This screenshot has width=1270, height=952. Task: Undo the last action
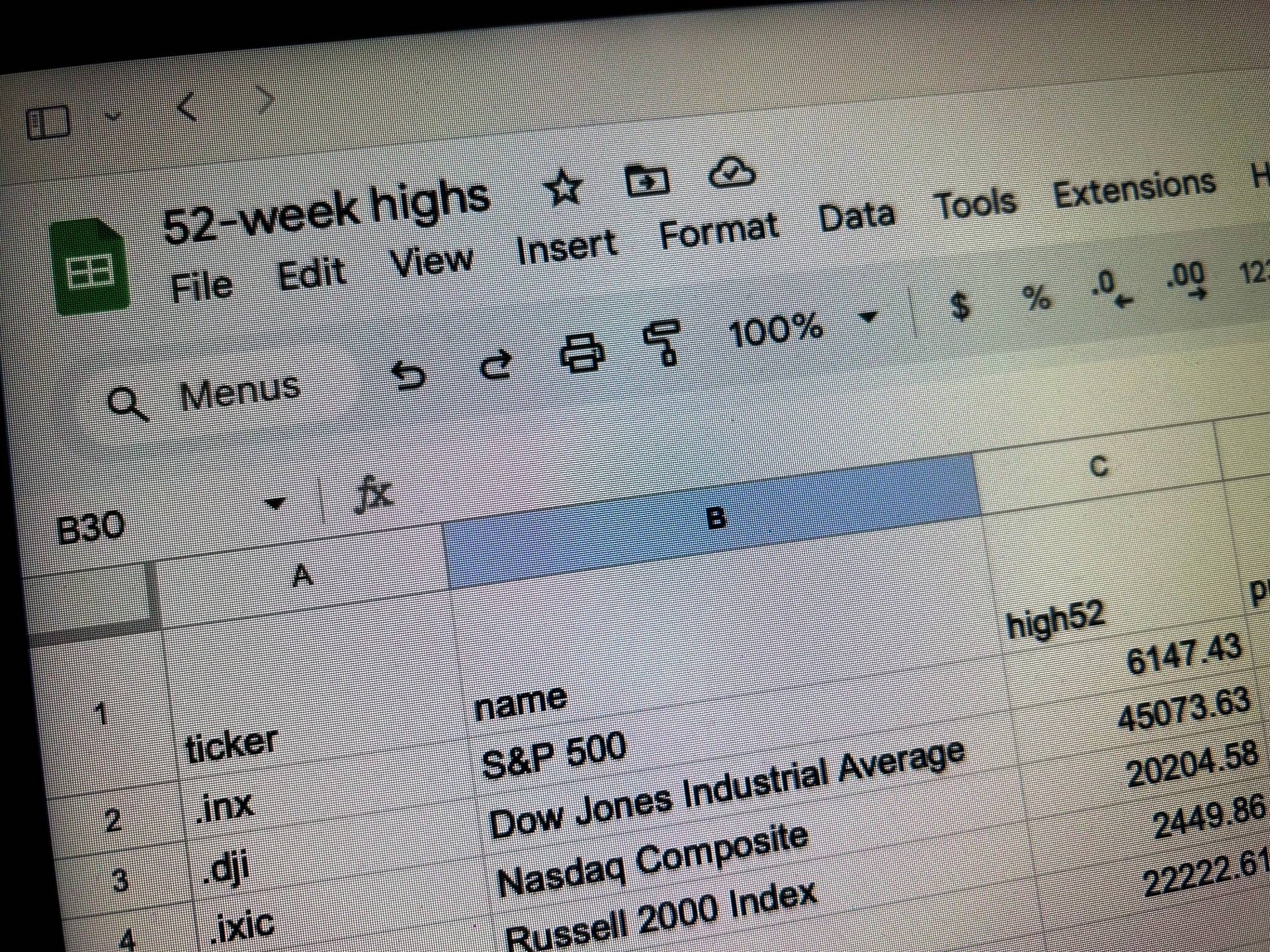click(409, 377)
